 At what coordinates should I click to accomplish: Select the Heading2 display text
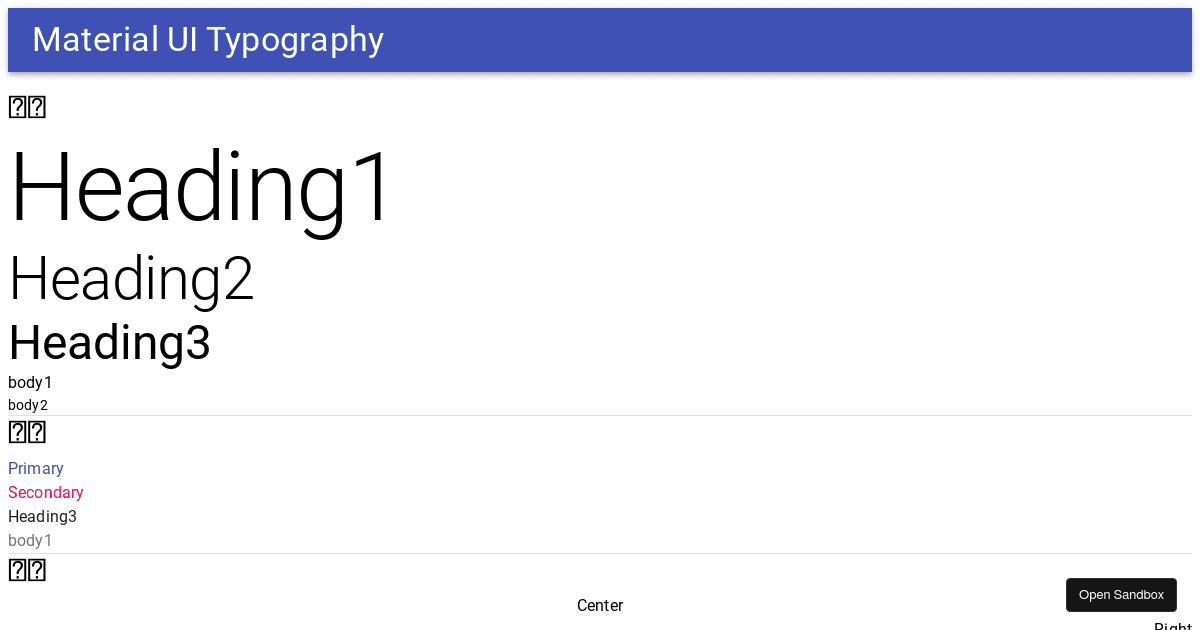coord(131,278)
